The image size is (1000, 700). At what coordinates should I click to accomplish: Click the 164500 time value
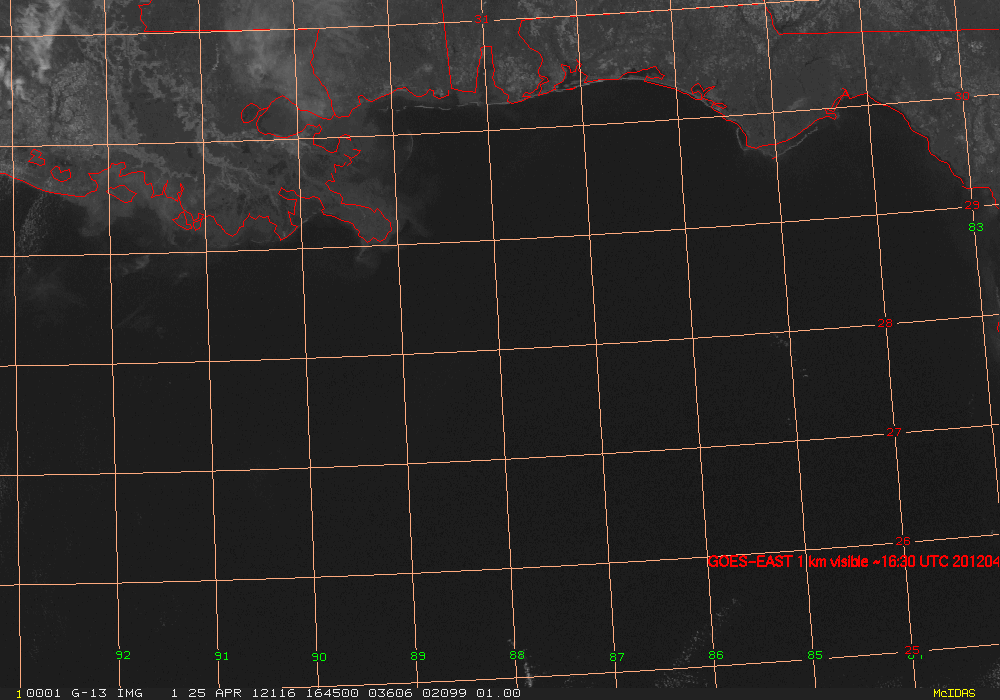click(332, 693)
